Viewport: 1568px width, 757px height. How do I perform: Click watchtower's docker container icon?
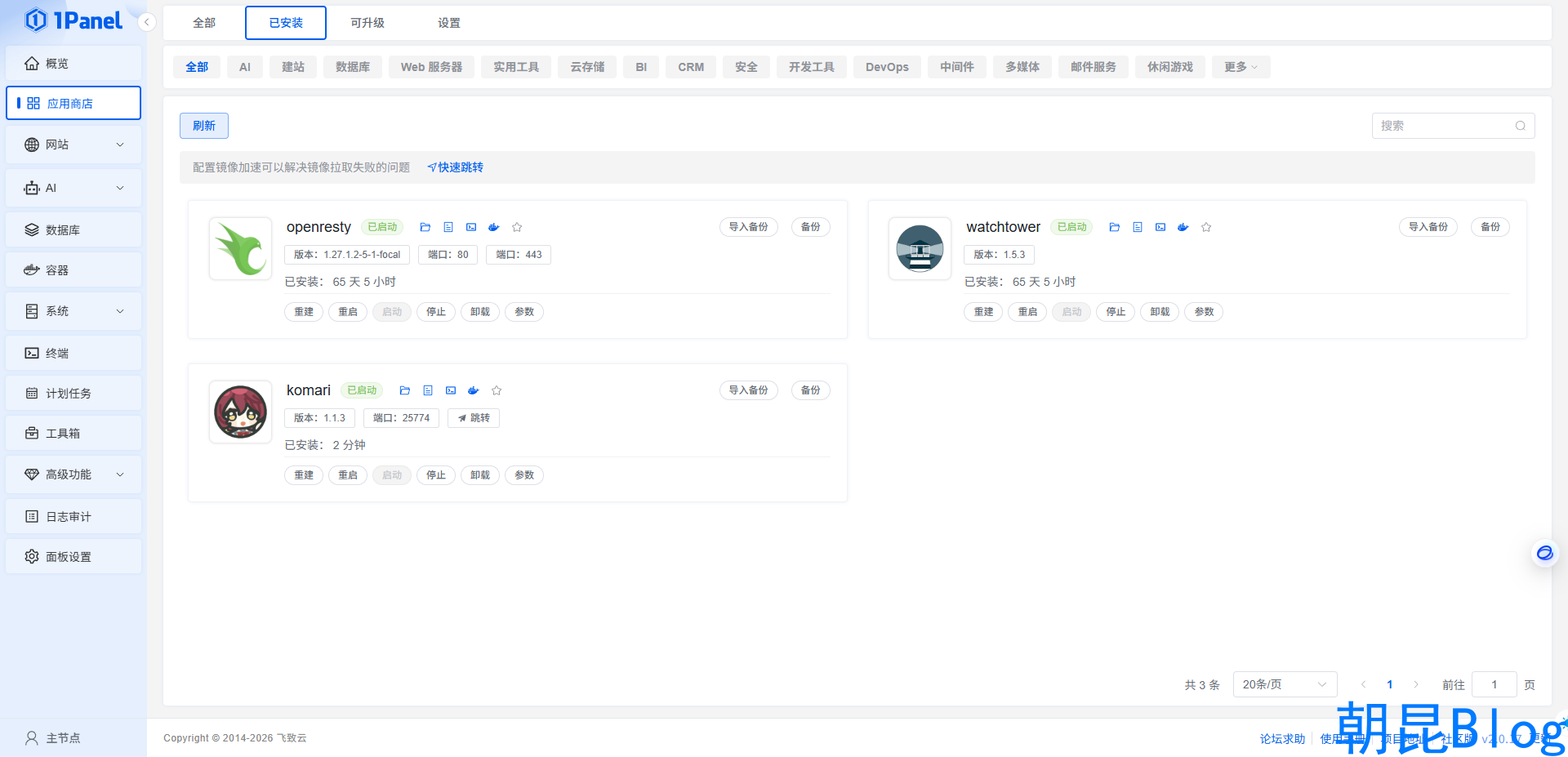pos(1183,227)
